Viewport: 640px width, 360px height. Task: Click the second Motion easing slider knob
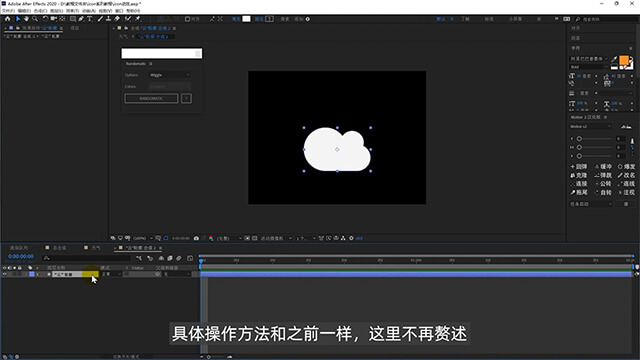[x=579, y=147]
